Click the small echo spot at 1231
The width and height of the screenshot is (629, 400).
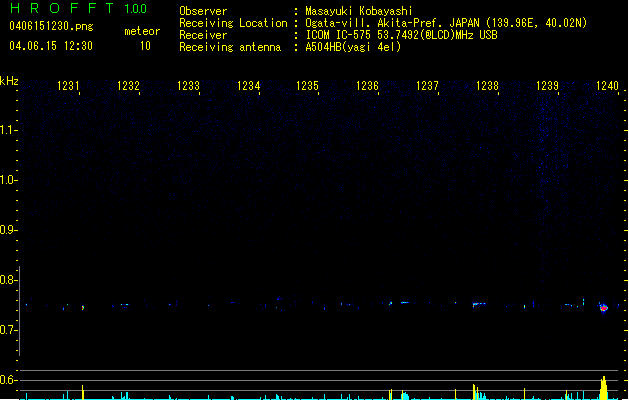coord(83,308)
